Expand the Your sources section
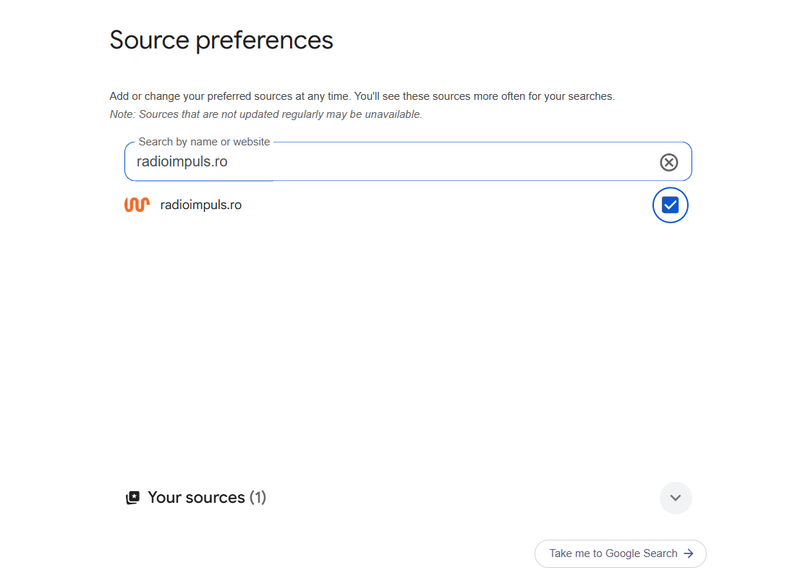This screenshot has width=800, height=586. [x=676, y=498]
